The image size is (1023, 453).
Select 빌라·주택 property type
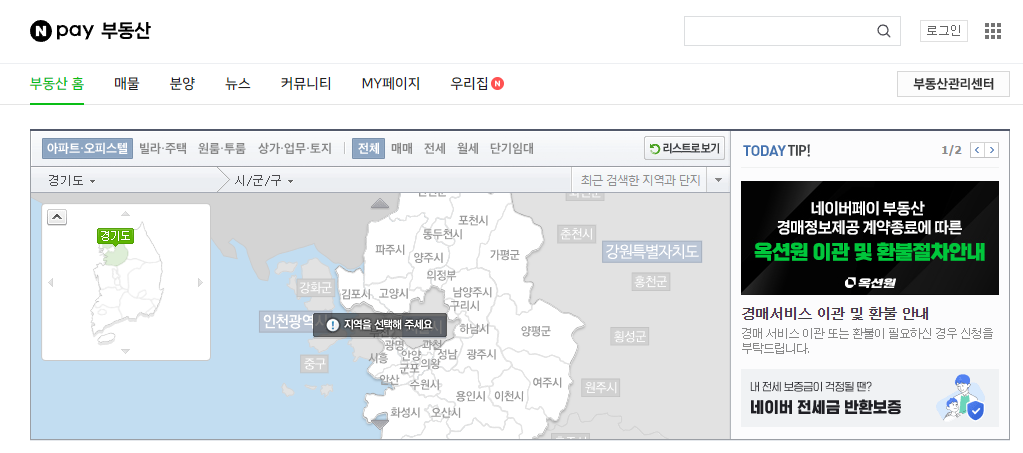coord(162,148)
